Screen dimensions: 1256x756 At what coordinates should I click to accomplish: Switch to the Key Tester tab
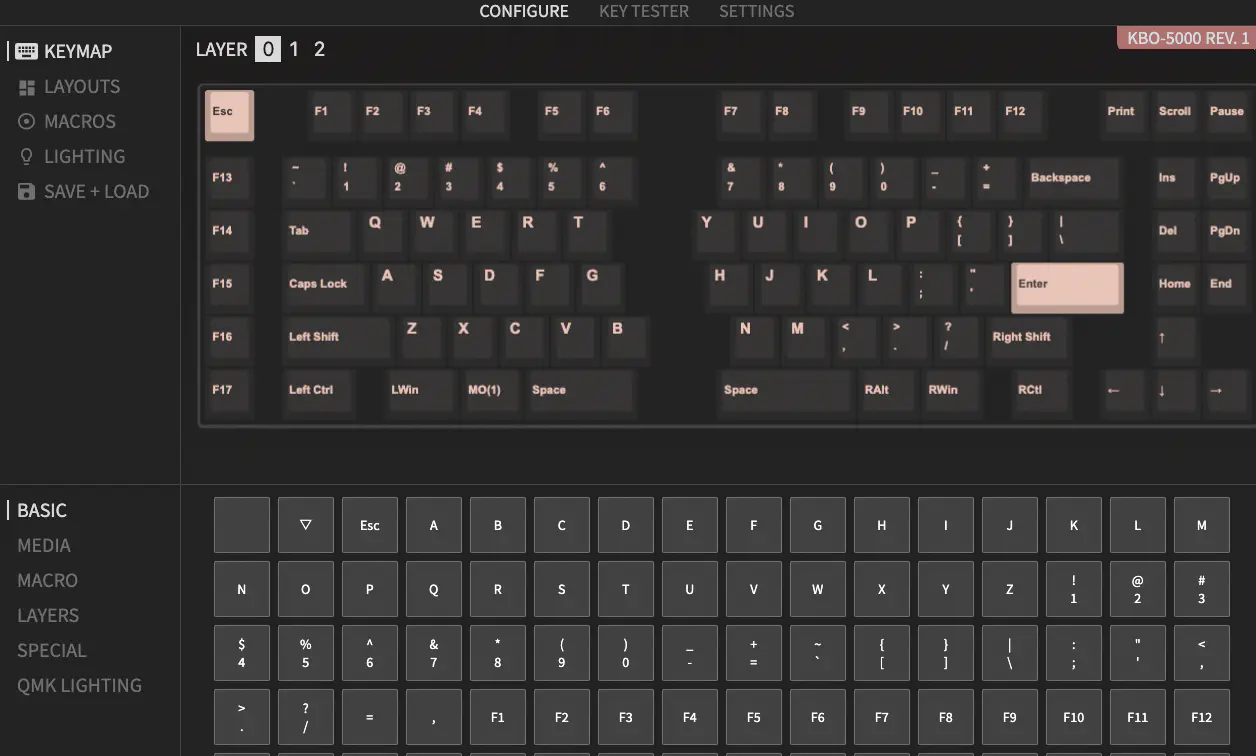(x=643, y=12)
